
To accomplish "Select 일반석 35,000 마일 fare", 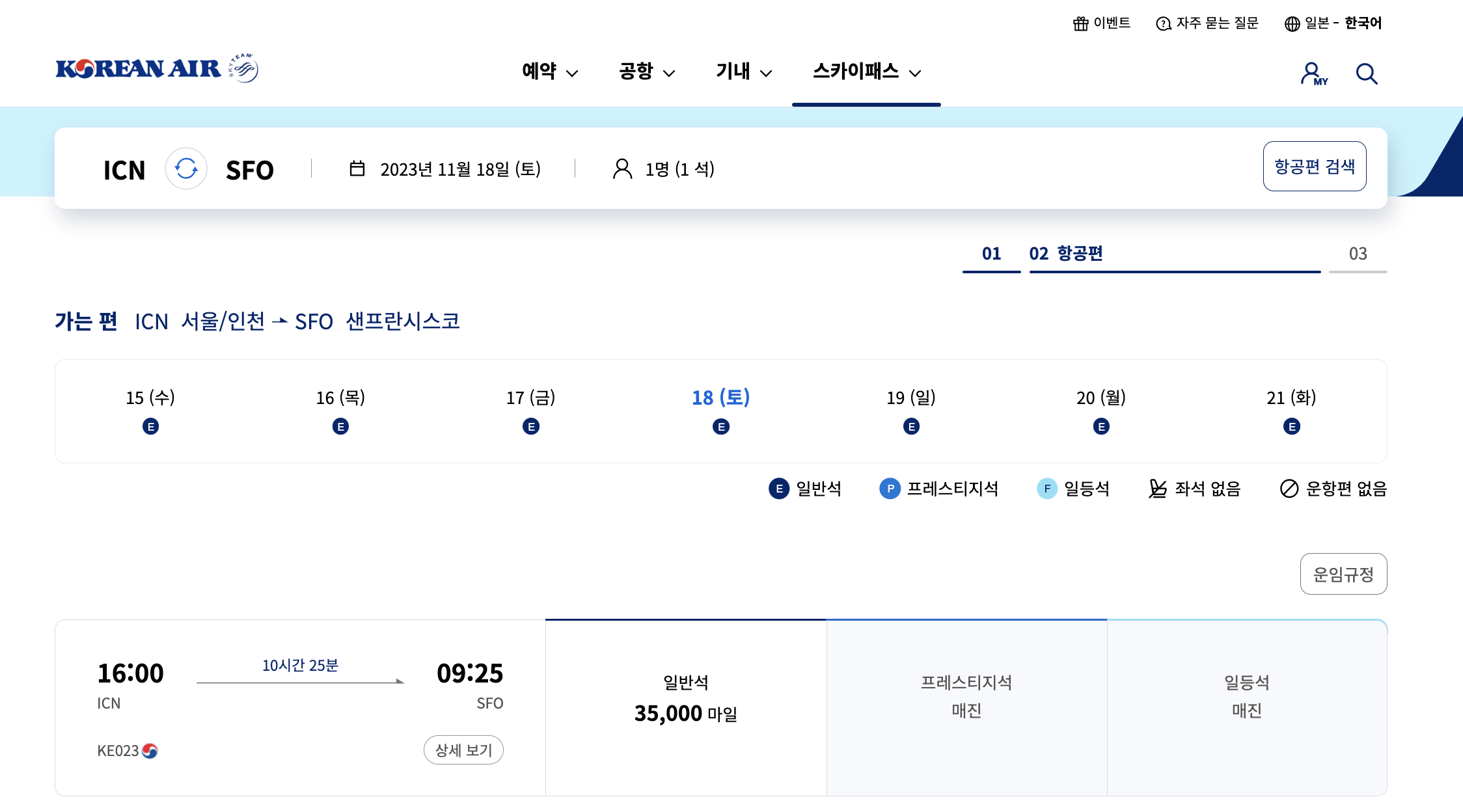I will 686,708.
